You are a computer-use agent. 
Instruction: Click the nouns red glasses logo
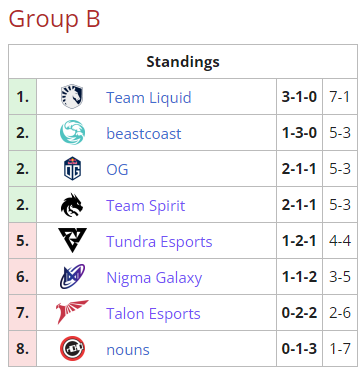pyautogui.click(x=72, y=348)
